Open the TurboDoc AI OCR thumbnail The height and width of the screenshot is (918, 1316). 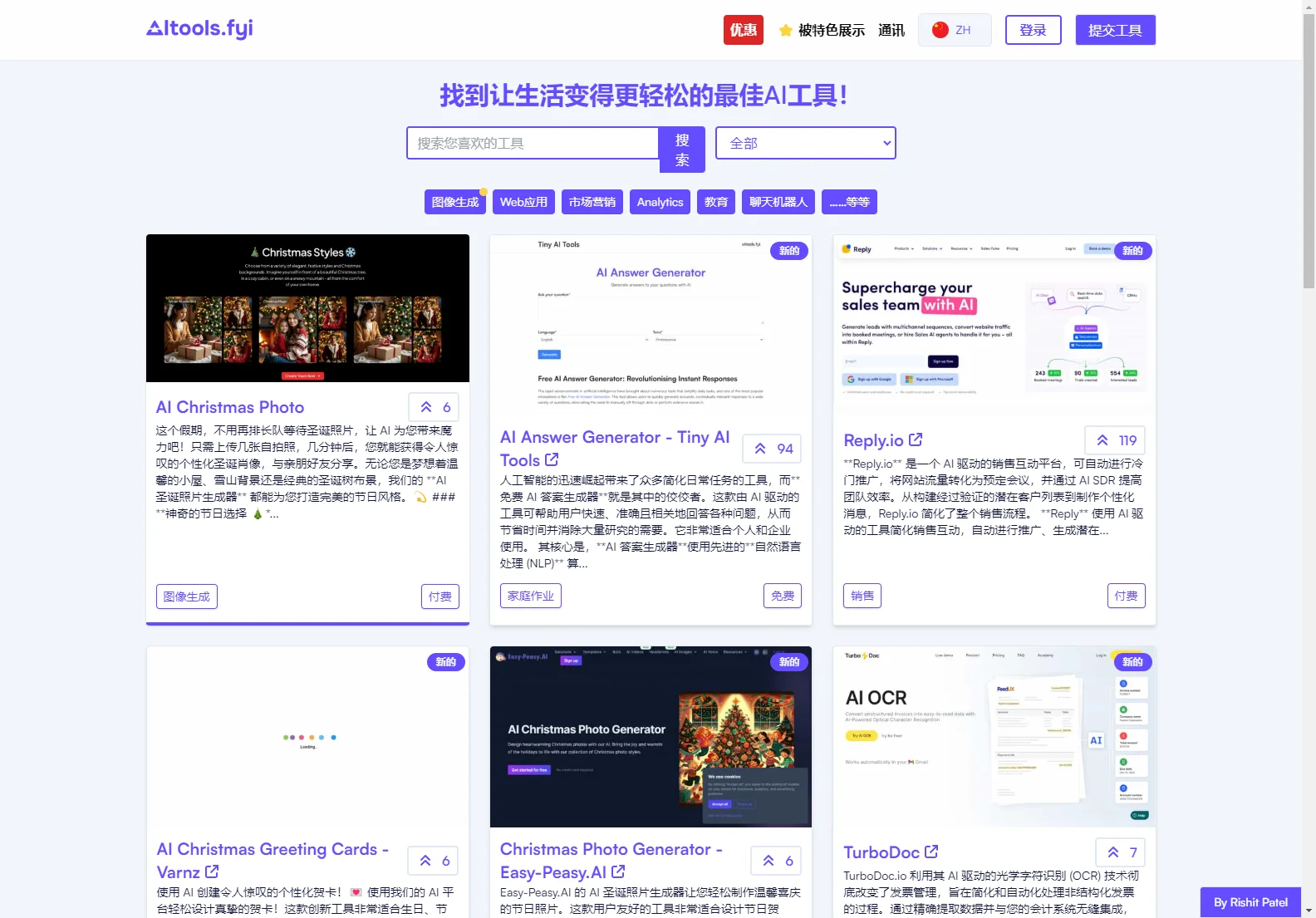pos(994,737)
